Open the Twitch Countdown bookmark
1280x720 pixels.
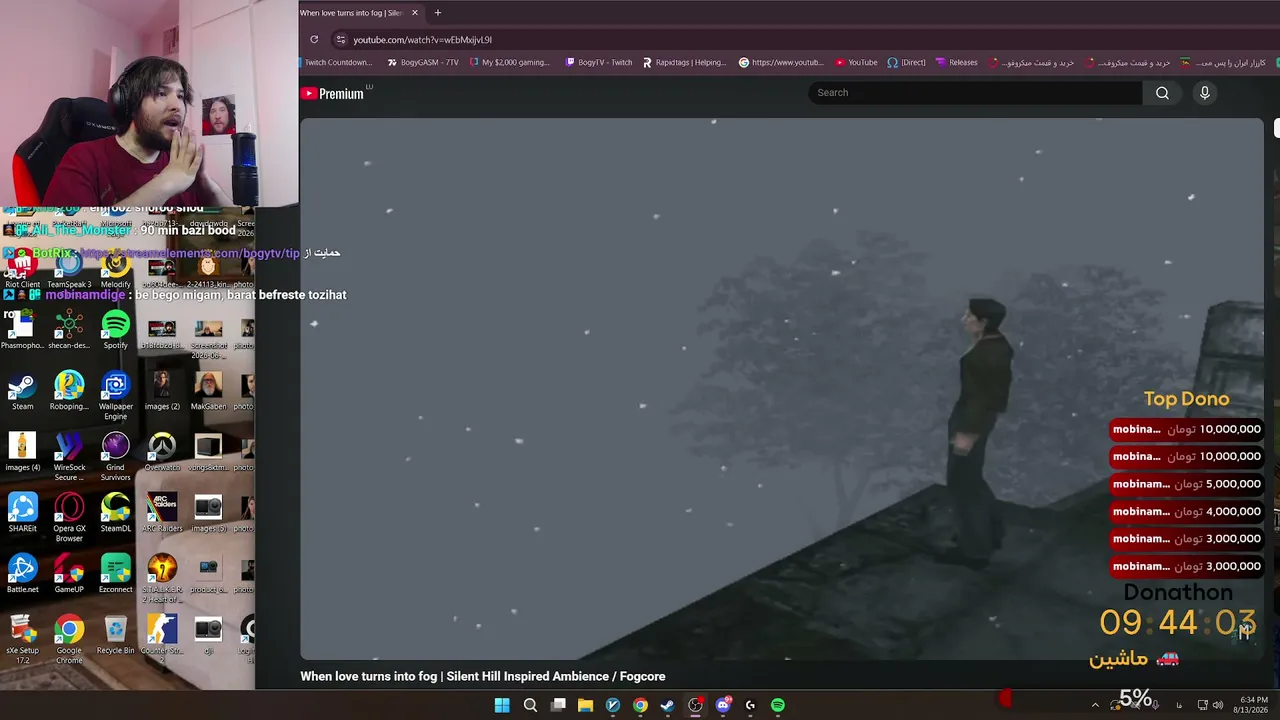tap(337, 62)
